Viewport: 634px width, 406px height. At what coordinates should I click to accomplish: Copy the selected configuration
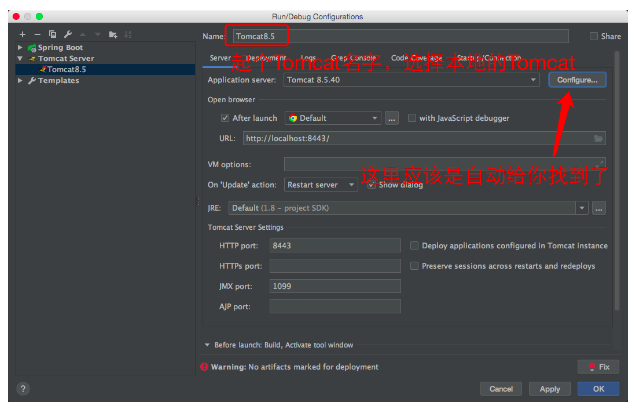tap(53, 34)
